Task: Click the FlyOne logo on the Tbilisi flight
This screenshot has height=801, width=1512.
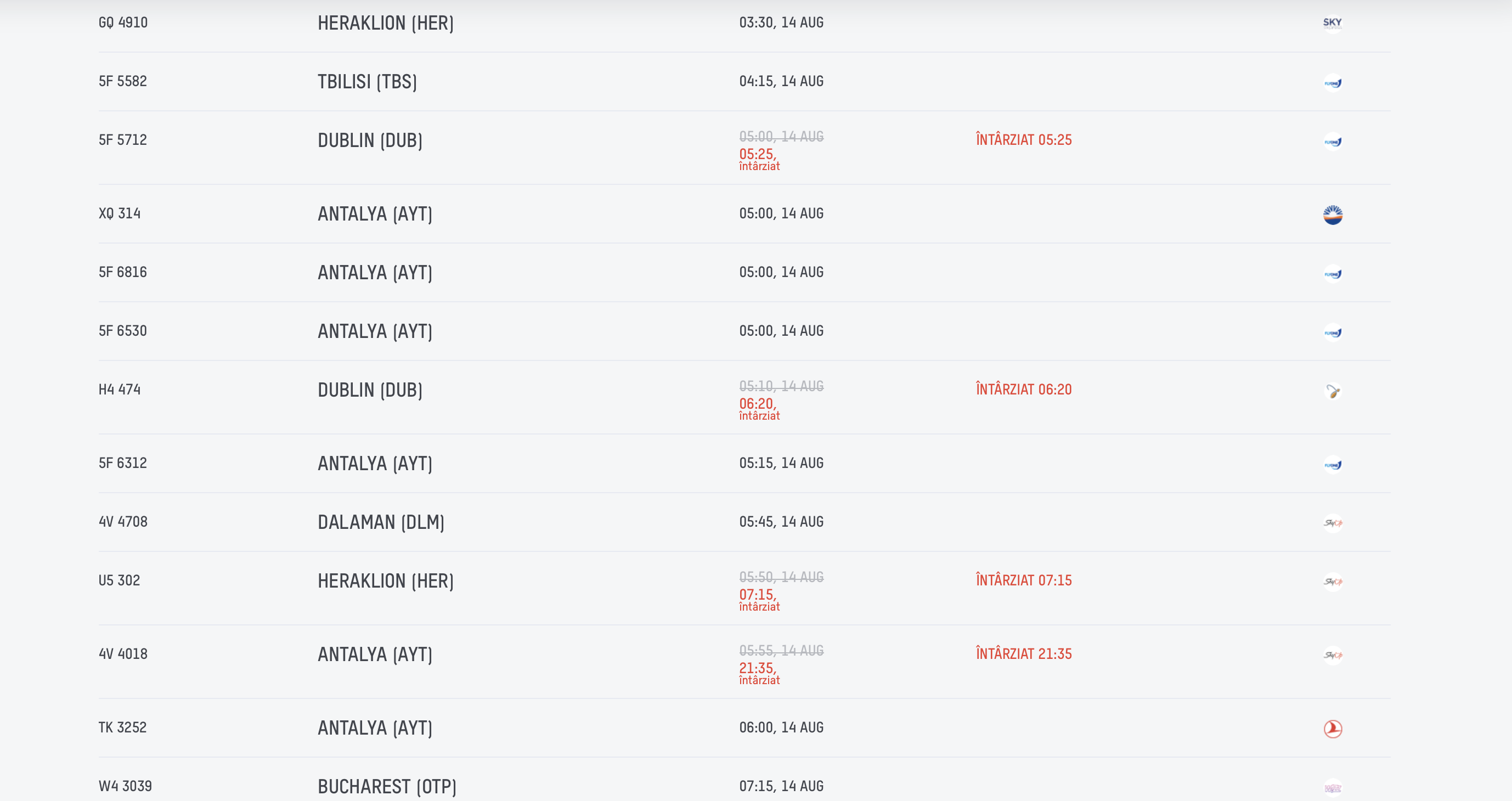Action: click(x=1333, y=83)
